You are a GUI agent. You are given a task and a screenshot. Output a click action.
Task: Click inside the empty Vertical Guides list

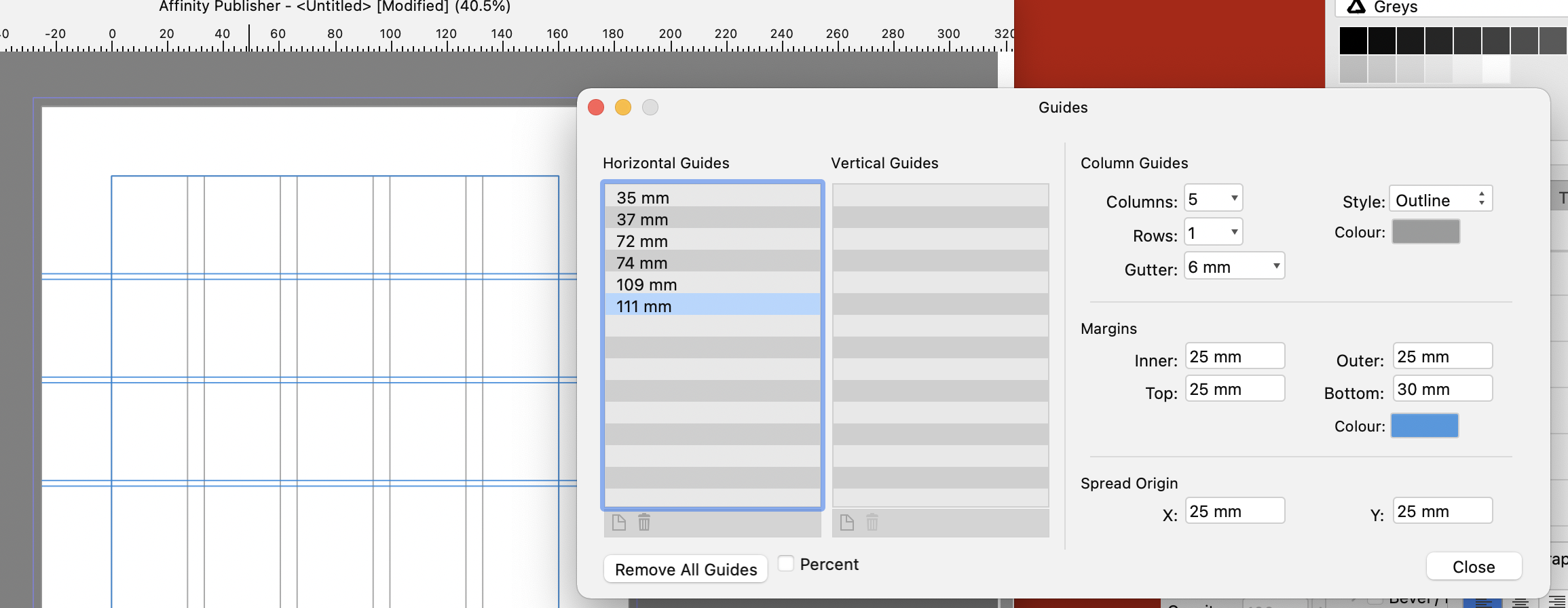coord(940,345)
